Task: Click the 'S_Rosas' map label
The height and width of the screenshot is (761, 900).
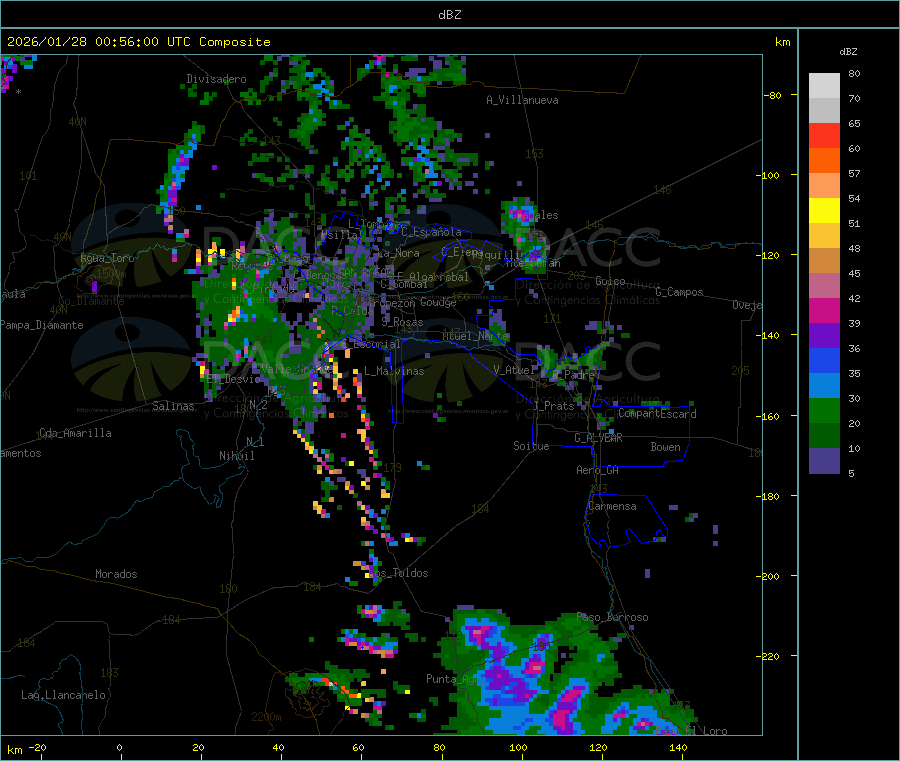Action: tap(402, 323)
